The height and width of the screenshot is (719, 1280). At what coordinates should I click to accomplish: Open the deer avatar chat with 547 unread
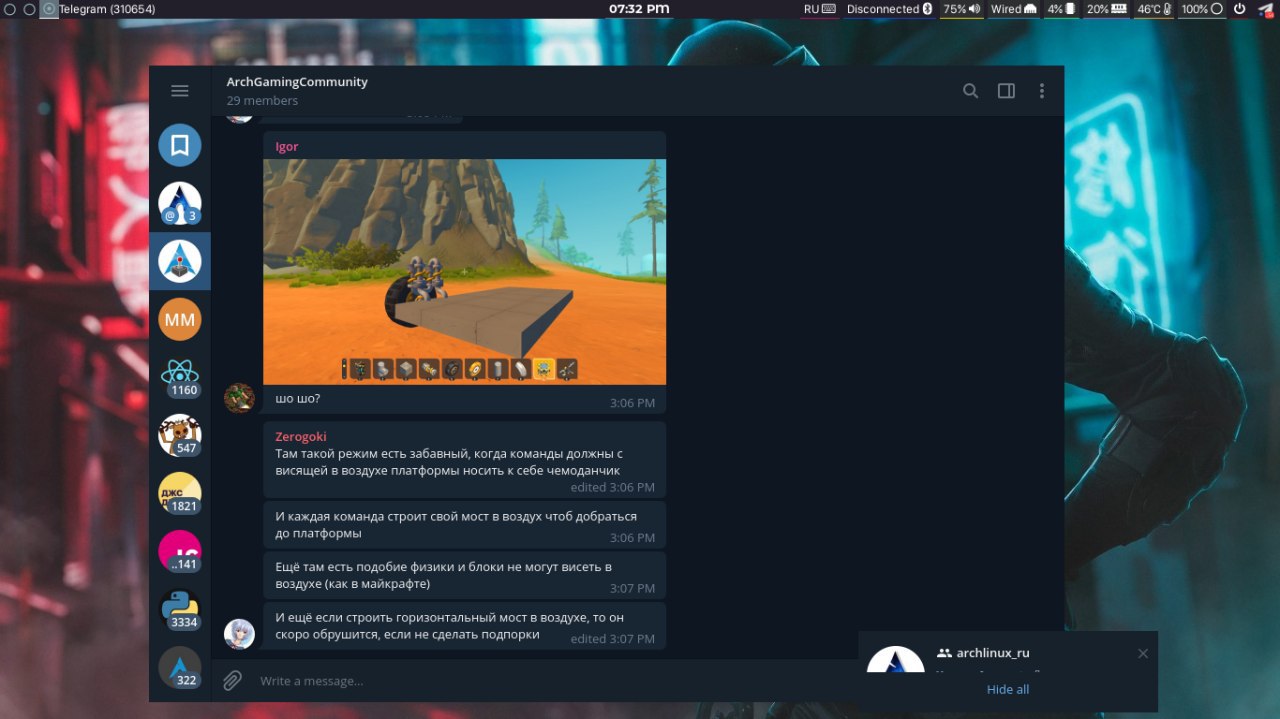point(180,436)
